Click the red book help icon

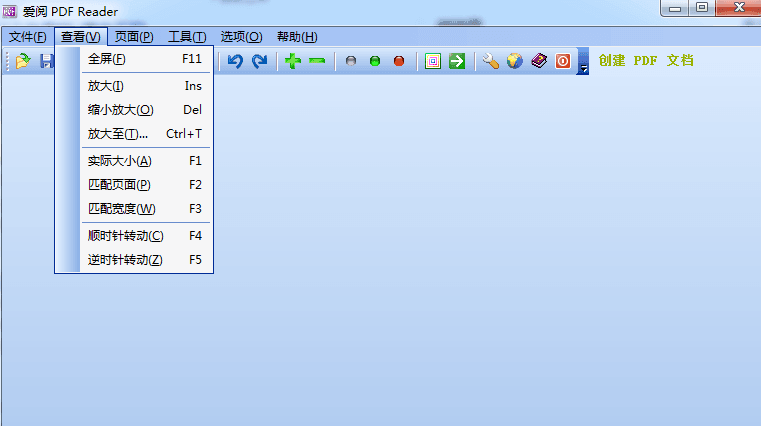pyautogui.click(x=539, y=61)
